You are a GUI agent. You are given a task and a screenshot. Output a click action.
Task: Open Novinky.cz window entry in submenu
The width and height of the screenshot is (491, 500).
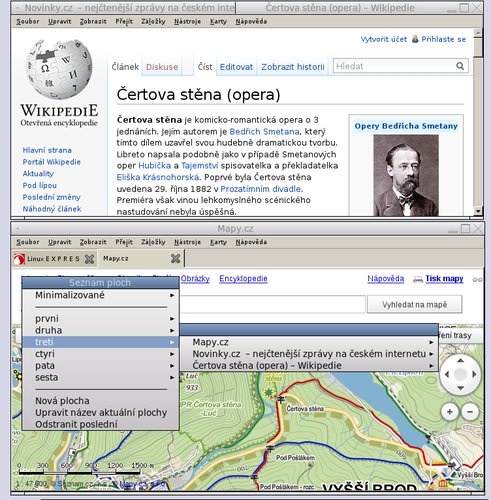click(309, 354)
